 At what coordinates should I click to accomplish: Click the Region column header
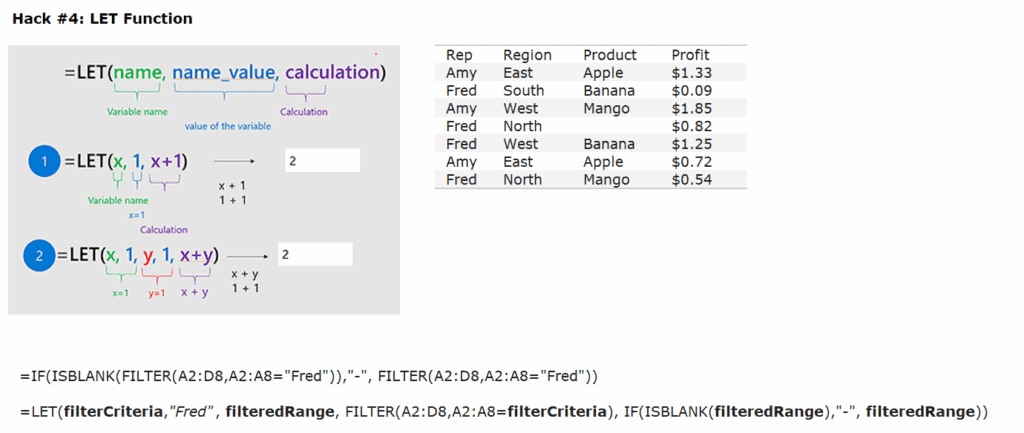[527, 55]
